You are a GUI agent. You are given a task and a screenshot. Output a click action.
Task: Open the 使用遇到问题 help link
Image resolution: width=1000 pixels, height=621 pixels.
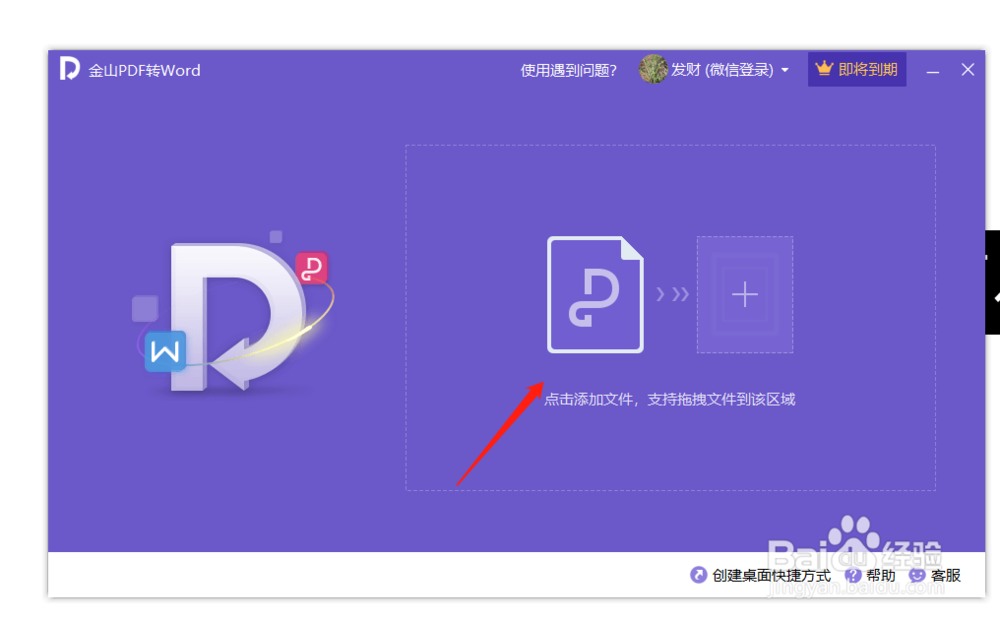click(568, 70)
